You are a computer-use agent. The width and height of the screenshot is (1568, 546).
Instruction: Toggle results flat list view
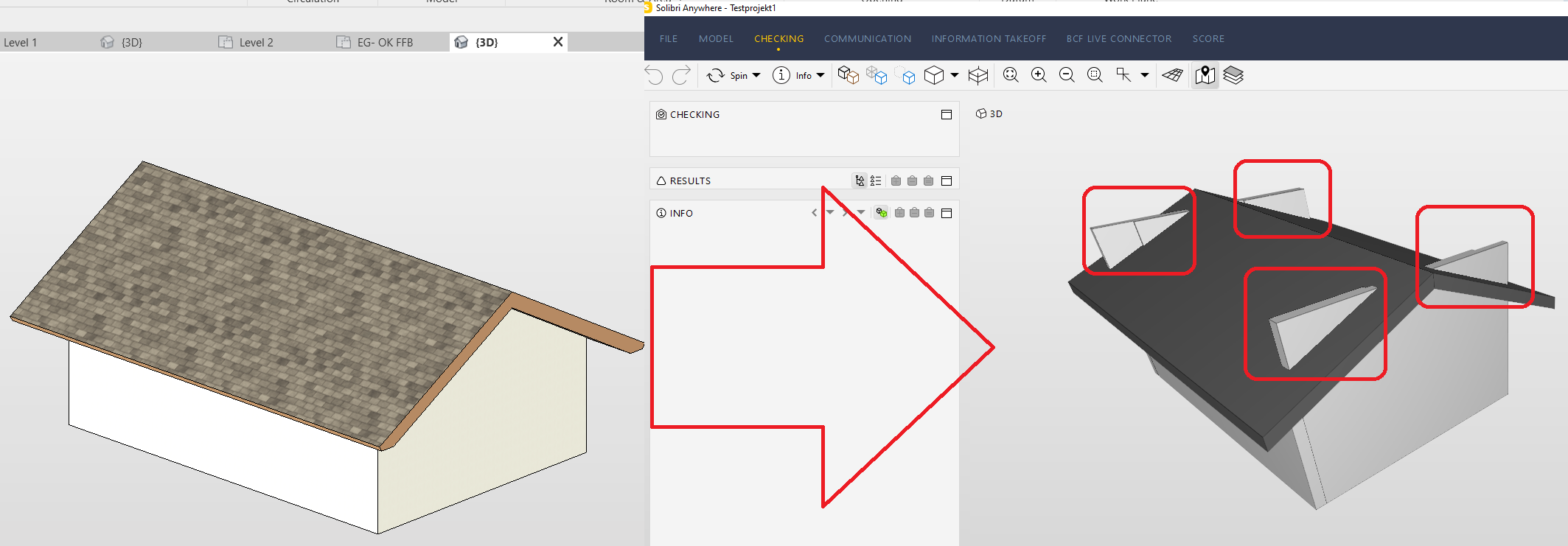pyautogui.click(x=876, y=181)
